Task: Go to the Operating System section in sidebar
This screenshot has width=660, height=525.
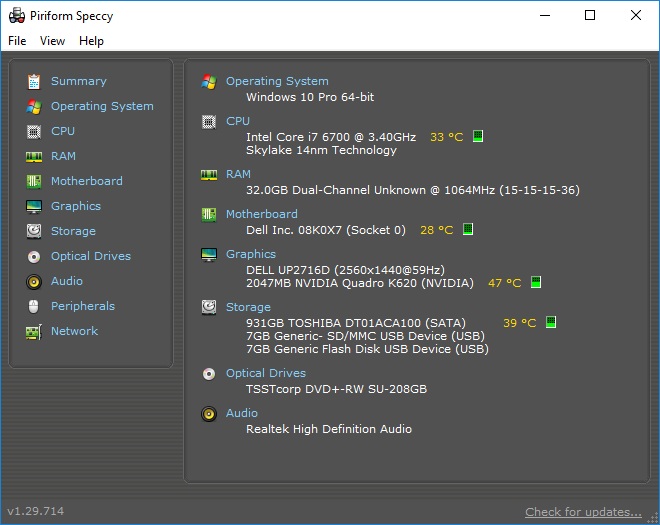Action: [102, 106]
